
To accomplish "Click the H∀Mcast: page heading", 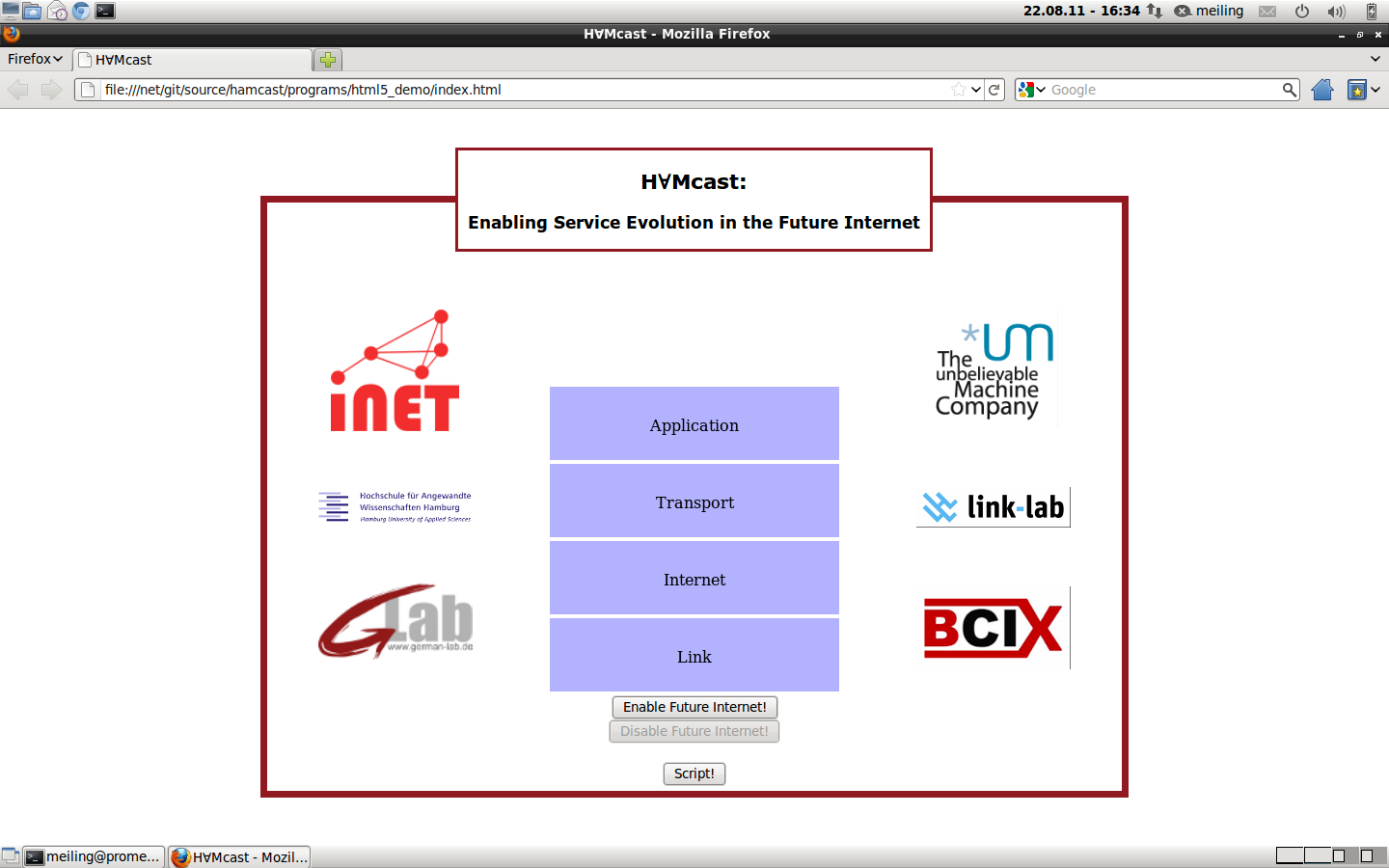I will [694, 181].
